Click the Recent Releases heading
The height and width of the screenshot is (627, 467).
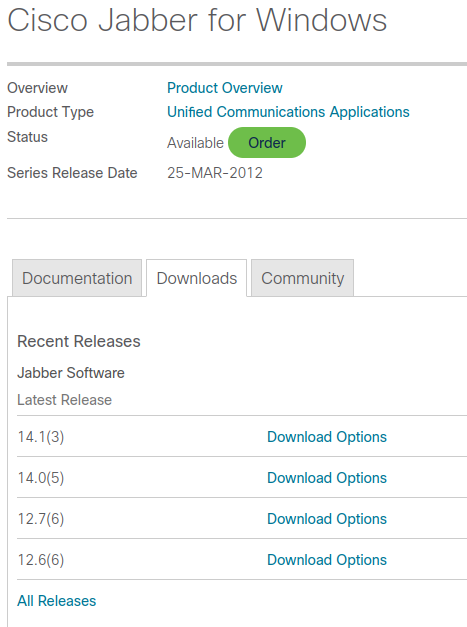pyautogui.click(x=79, y=341)
